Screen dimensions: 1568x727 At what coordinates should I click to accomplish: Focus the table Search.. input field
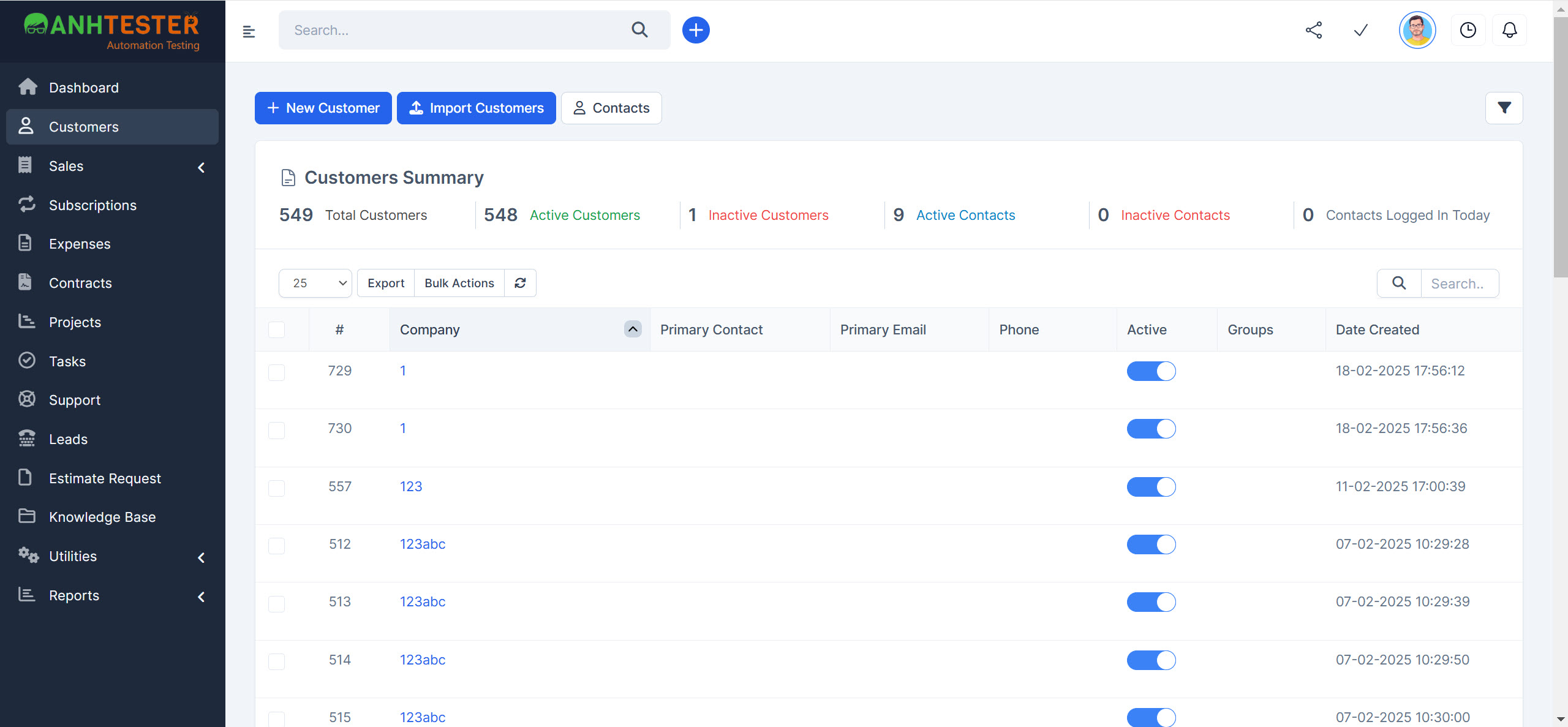(x=1460, y=284)
